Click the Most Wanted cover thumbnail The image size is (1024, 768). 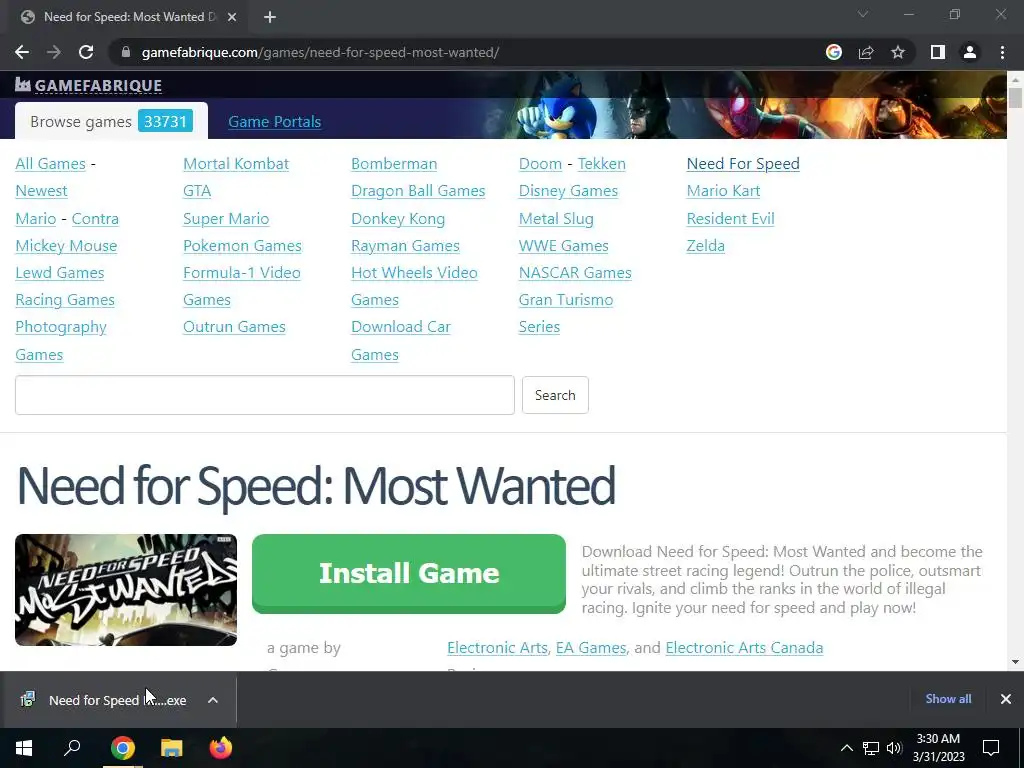click(x=126, y=590)
